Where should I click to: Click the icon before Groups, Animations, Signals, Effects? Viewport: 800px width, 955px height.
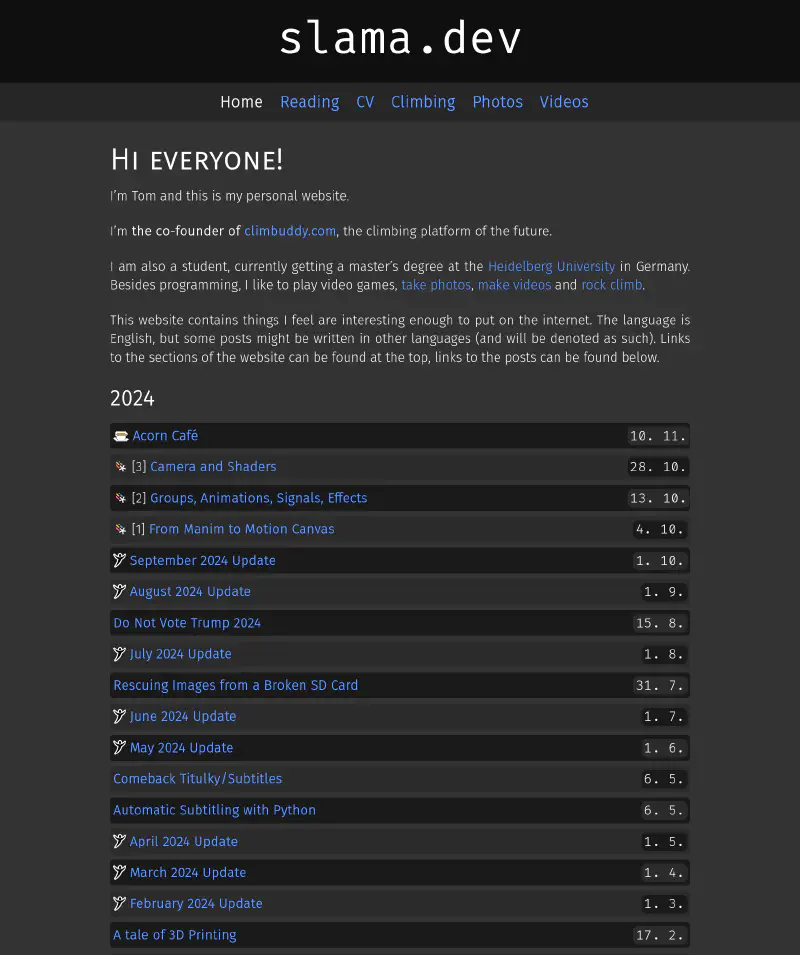pos(120,498)
